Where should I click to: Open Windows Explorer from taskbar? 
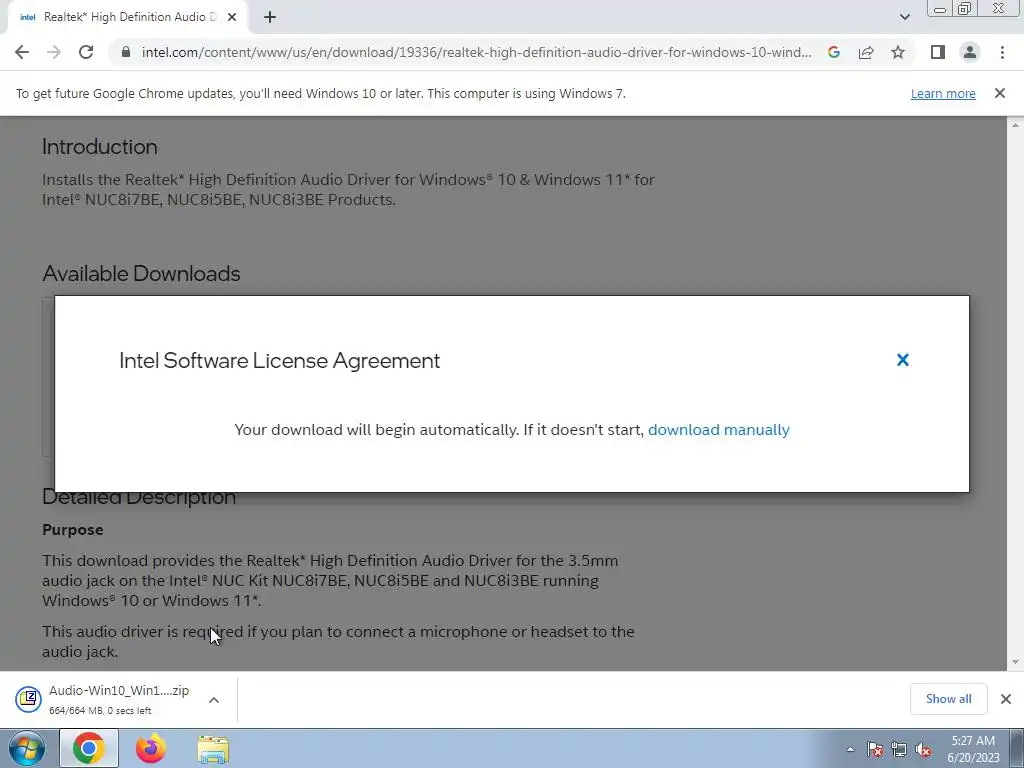[213, 749]
